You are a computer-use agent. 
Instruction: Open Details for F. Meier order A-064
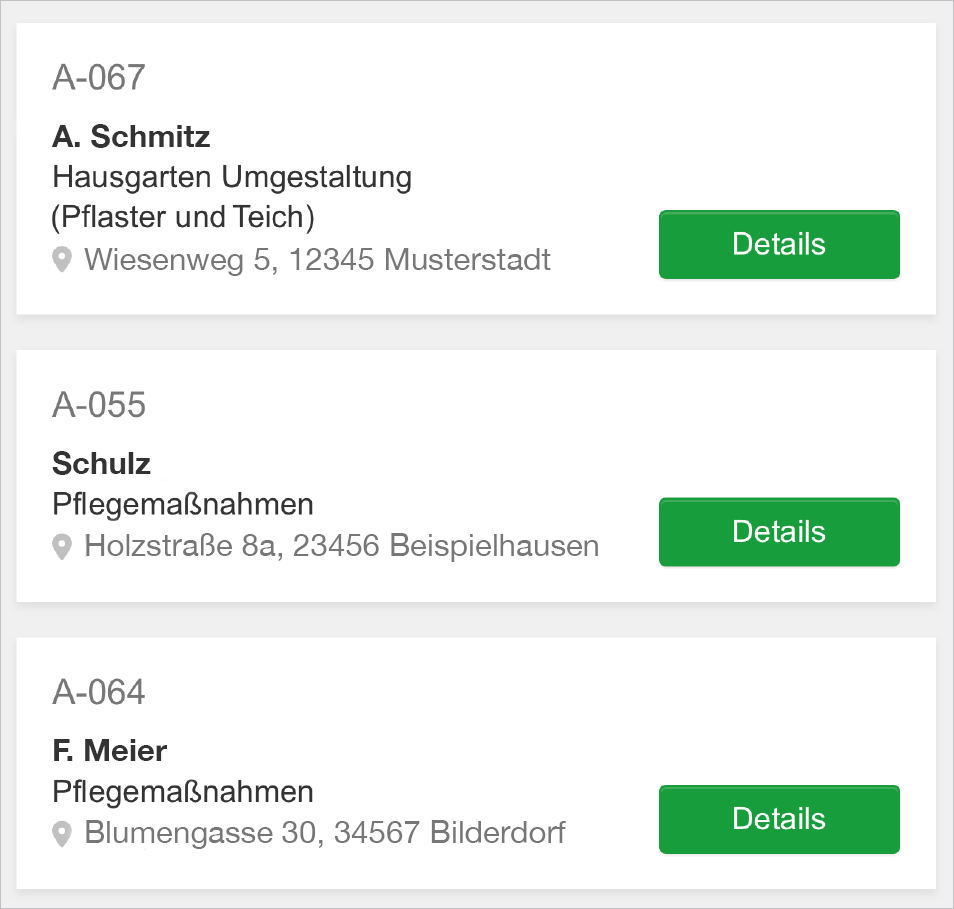(779, 819)
